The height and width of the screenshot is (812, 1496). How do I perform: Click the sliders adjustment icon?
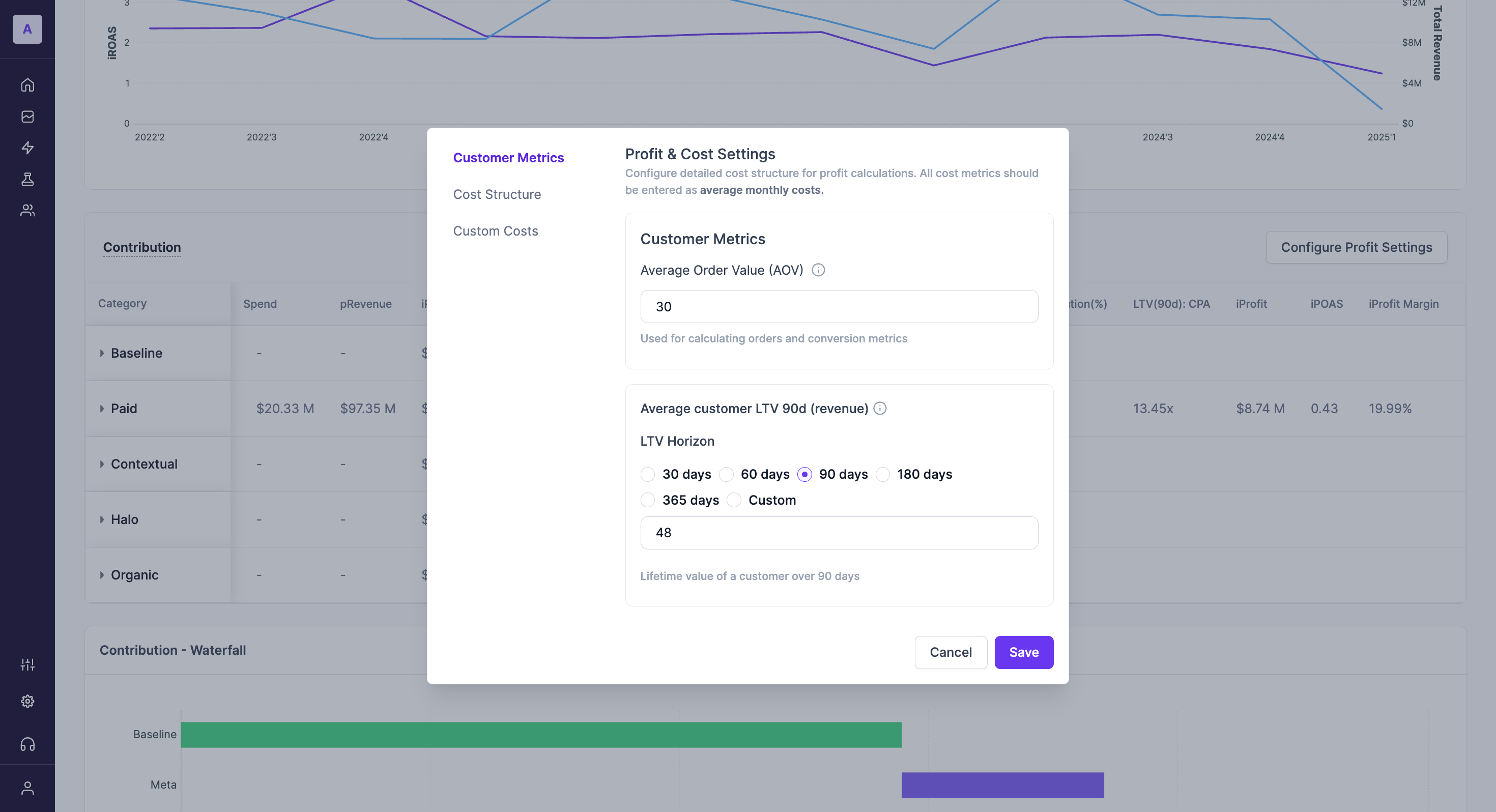tap(27, 664)
